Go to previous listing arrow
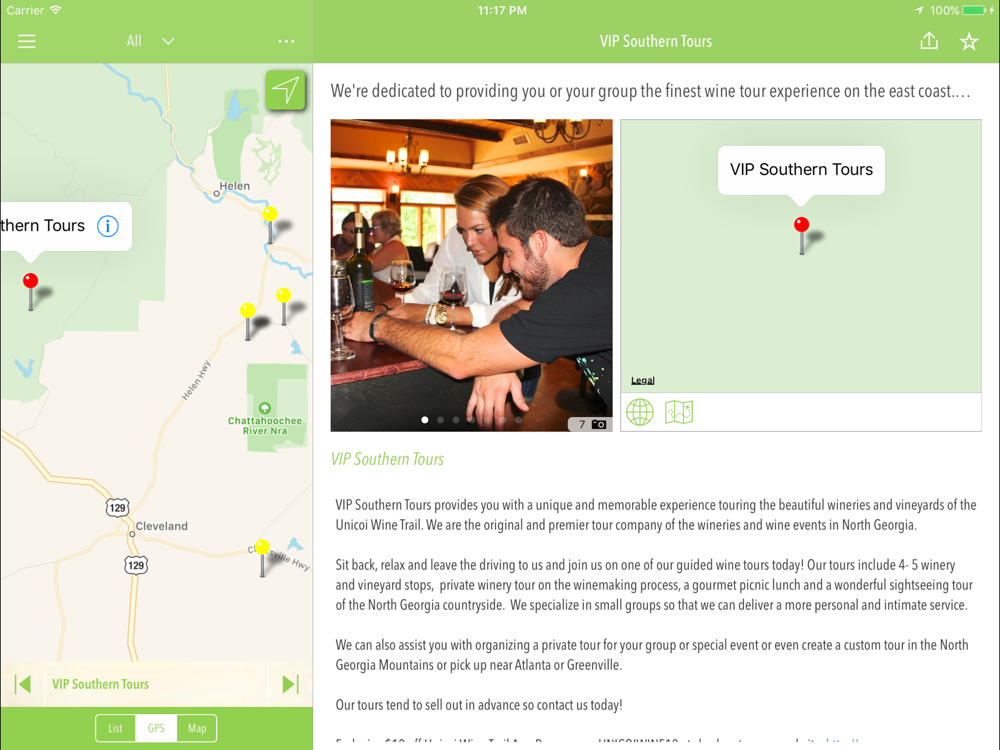 pos(23,684)
